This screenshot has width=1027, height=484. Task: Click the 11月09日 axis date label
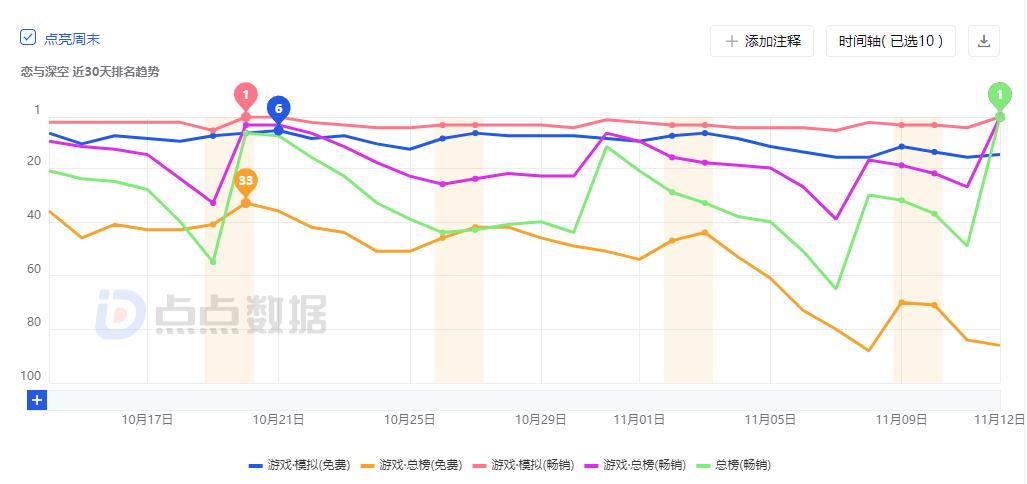[901, 419]
